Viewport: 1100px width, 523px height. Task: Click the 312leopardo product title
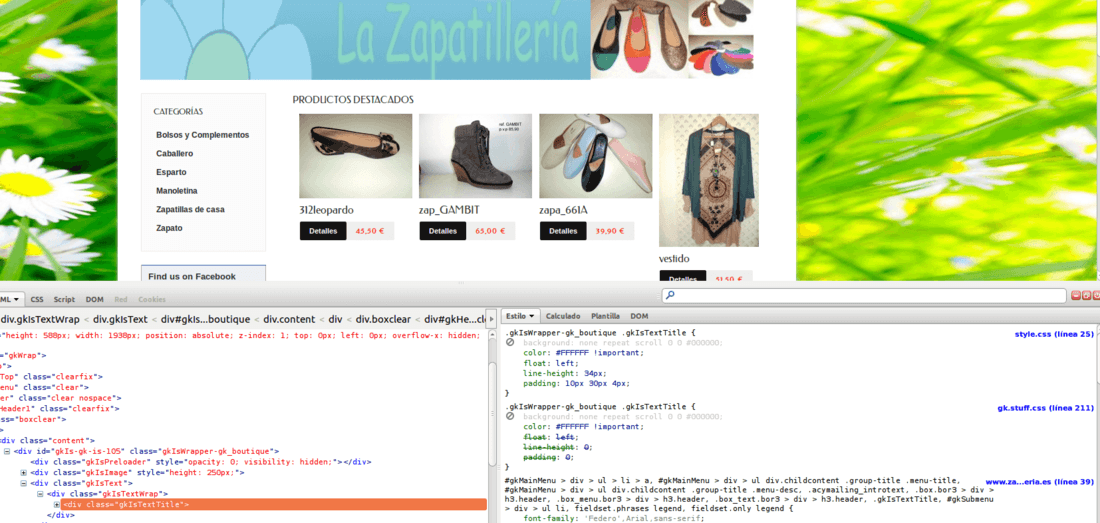click(x=326, y=210)
